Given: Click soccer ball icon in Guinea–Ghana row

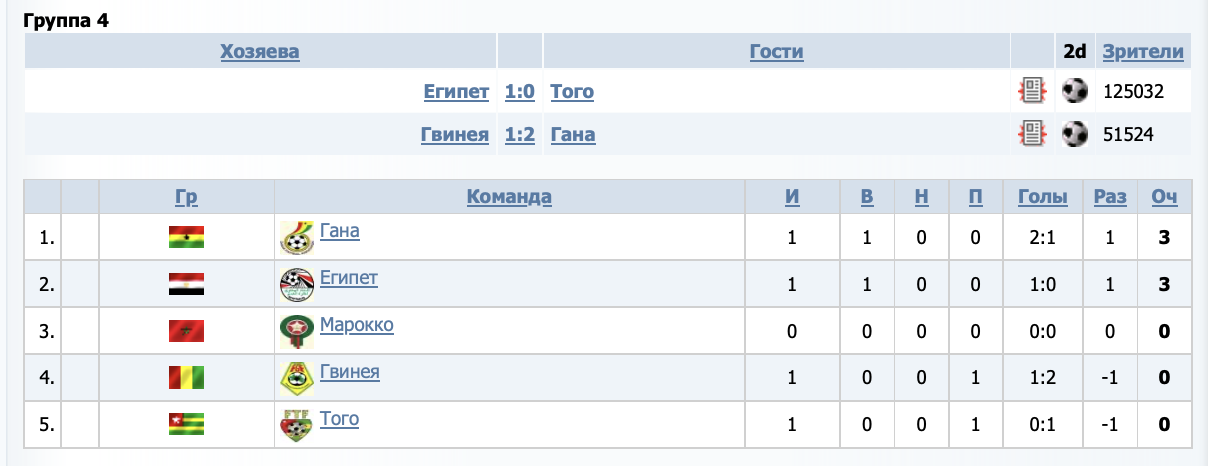Looking at the screenshot, I should click(x=1075, y=134).
